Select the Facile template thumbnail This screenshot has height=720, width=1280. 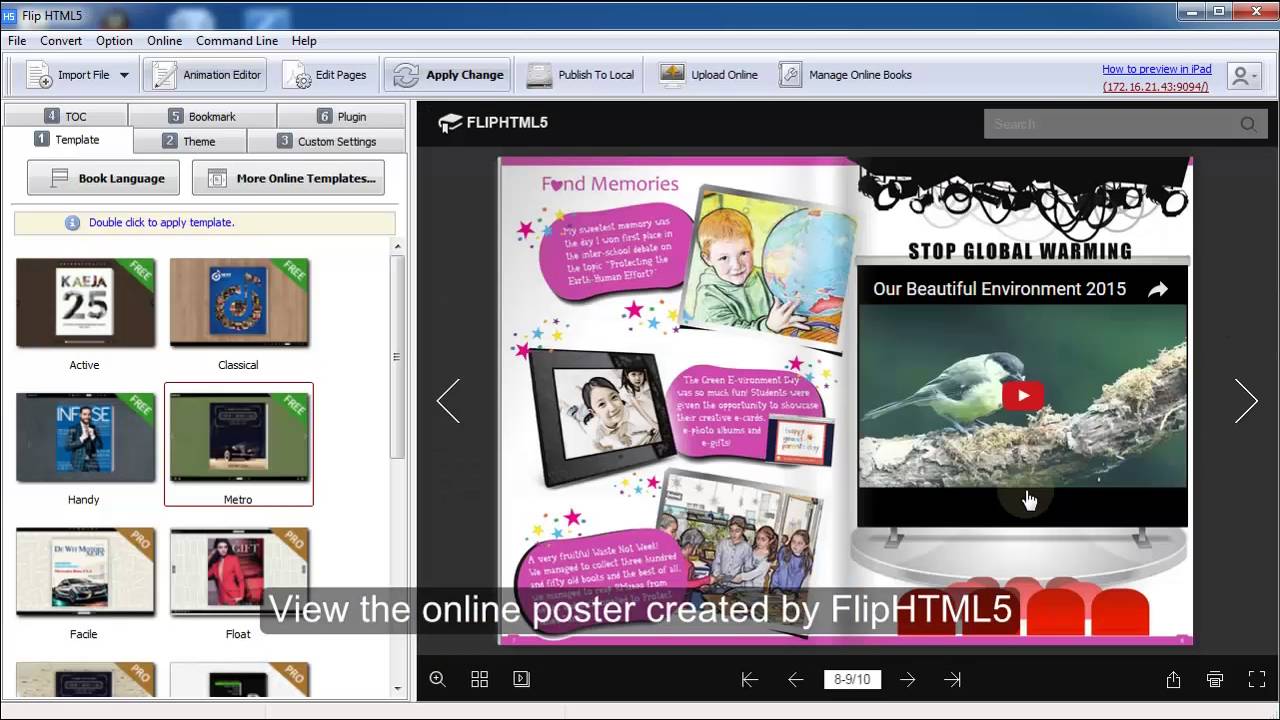click(x=85, y=573)
